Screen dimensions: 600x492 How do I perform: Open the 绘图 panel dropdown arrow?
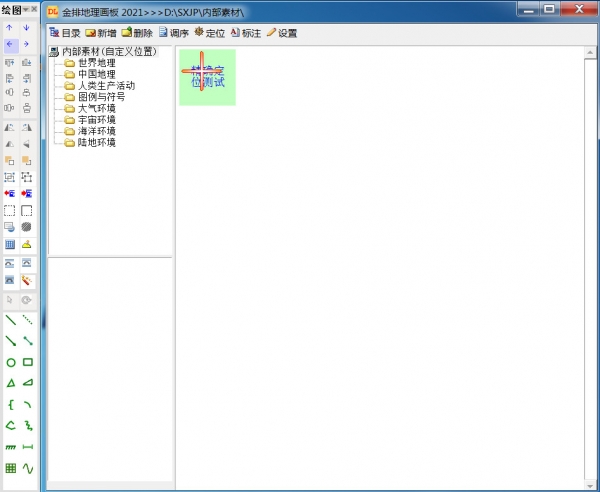coord(26,9)
